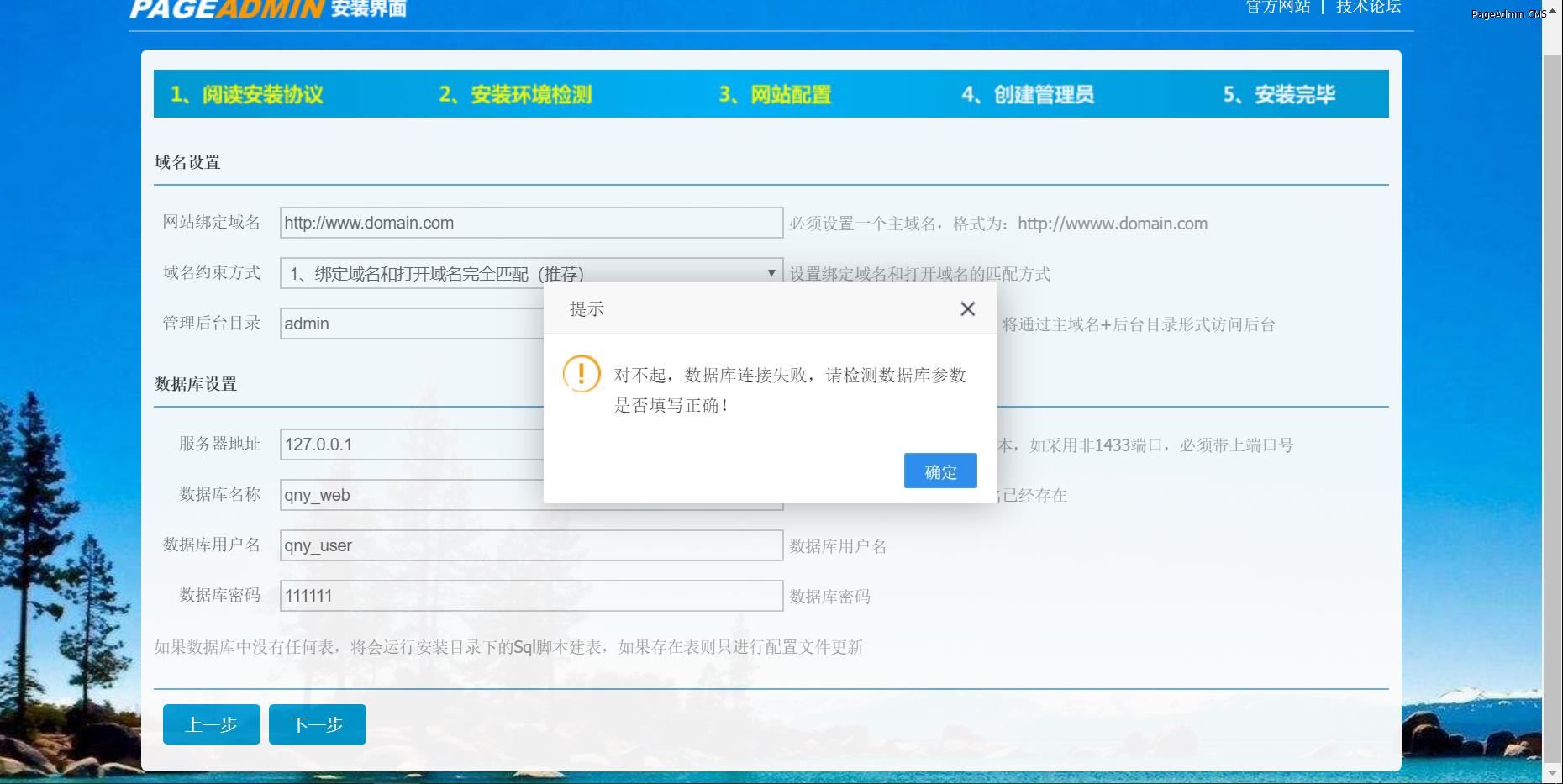Viewport: 1563px width, 784px height.
Task: Click the orange warning exclamation icon
Action: (x=581, y=374)
